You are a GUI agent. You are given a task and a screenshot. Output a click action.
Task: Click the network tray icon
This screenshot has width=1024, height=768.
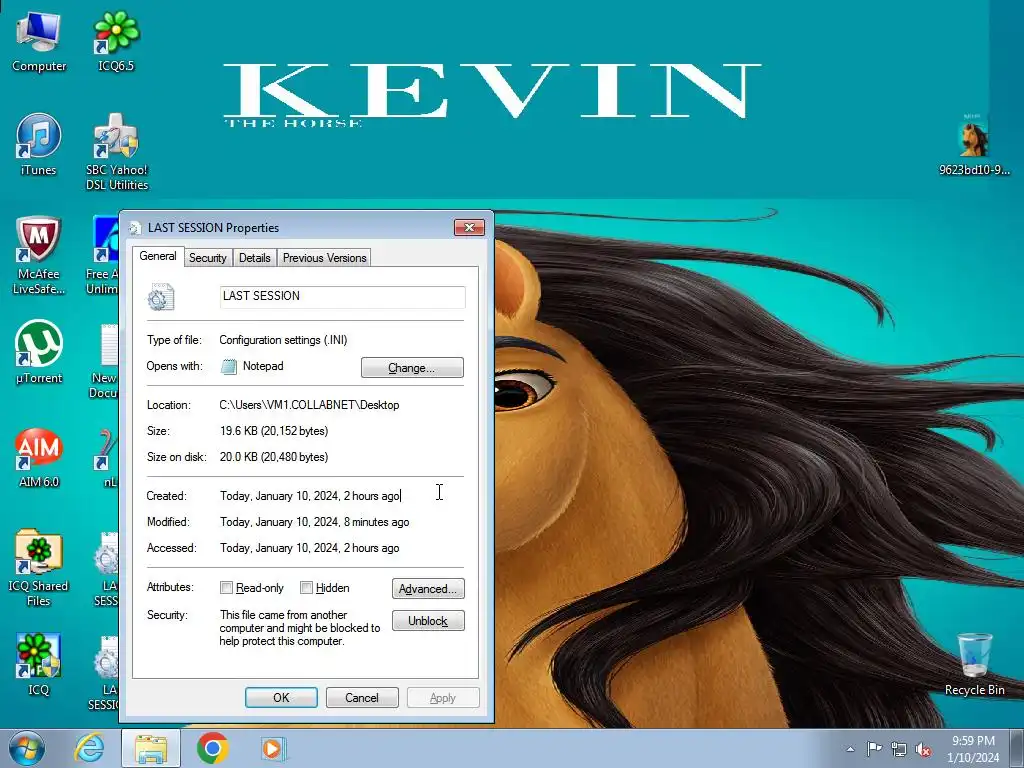[x=899, y=749]
